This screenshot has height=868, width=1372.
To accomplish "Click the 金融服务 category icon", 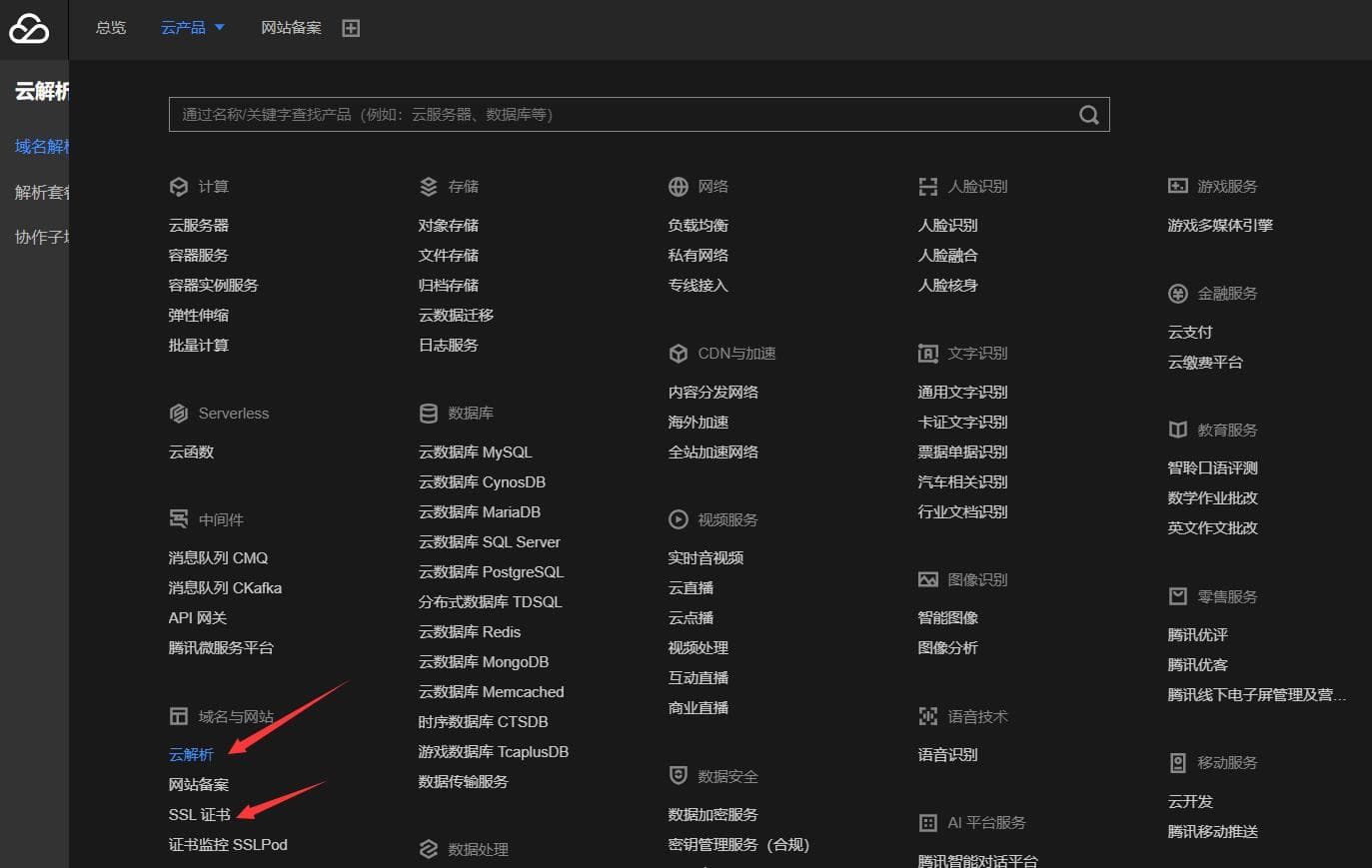I will (x=1178, y=294).
